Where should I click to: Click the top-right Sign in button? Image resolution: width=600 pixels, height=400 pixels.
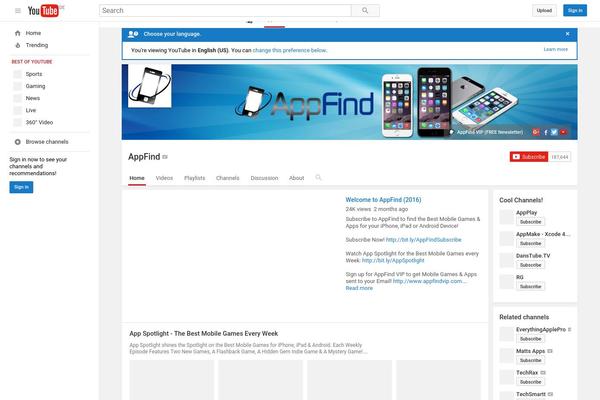pos(575,11)
